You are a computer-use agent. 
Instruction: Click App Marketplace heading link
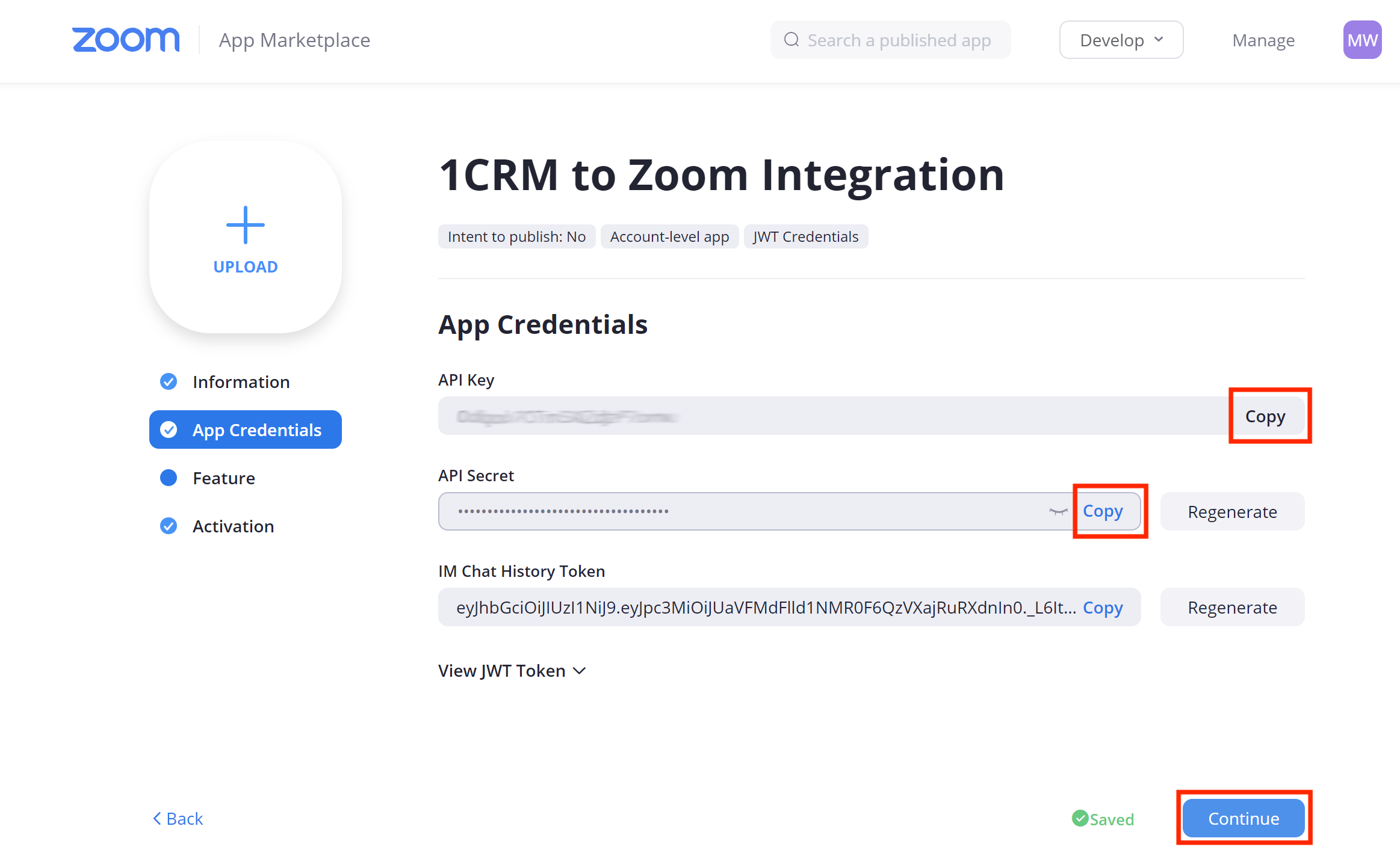[x=294, y=40]
